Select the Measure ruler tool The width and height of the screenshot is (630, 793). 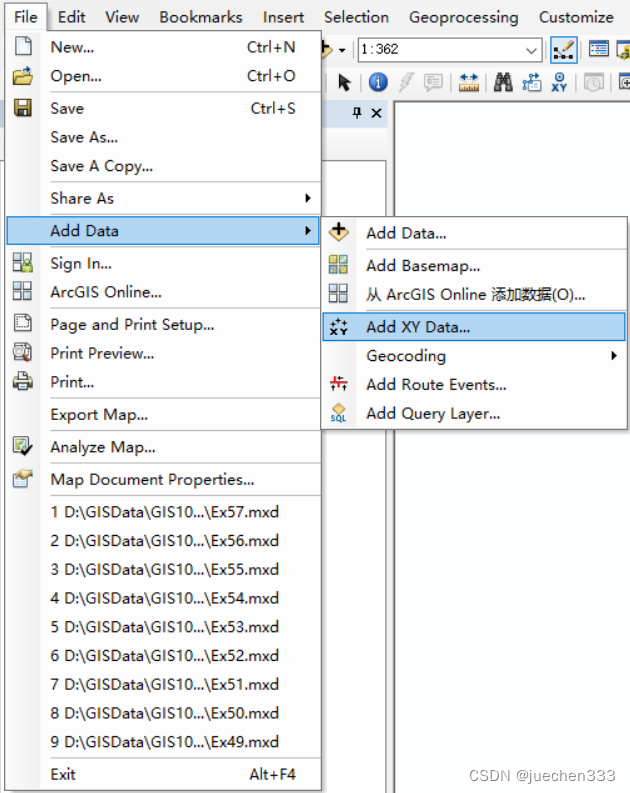coord(469,82)
